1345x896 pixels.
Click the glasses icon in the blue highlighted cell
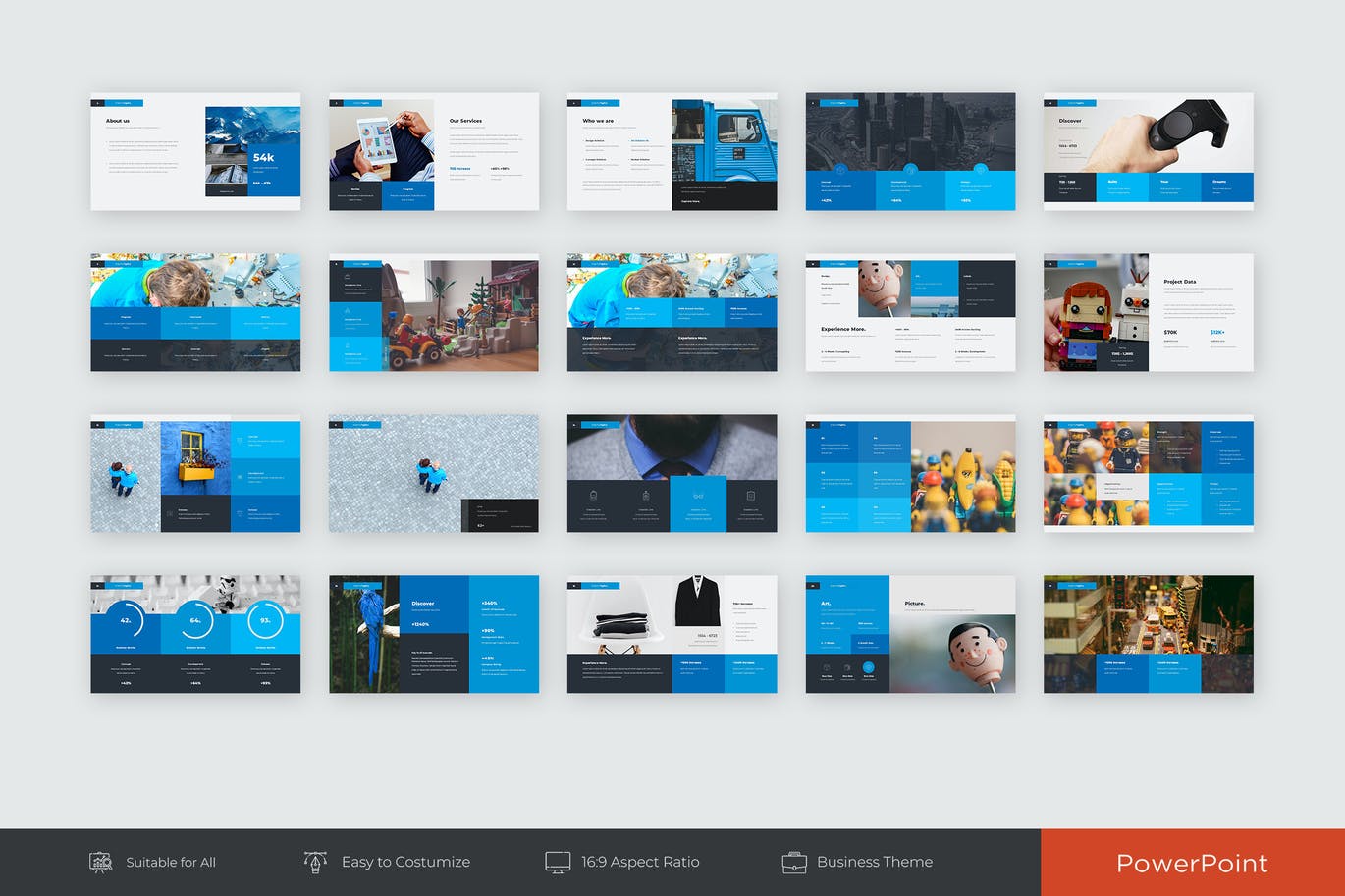pos(698,496)
